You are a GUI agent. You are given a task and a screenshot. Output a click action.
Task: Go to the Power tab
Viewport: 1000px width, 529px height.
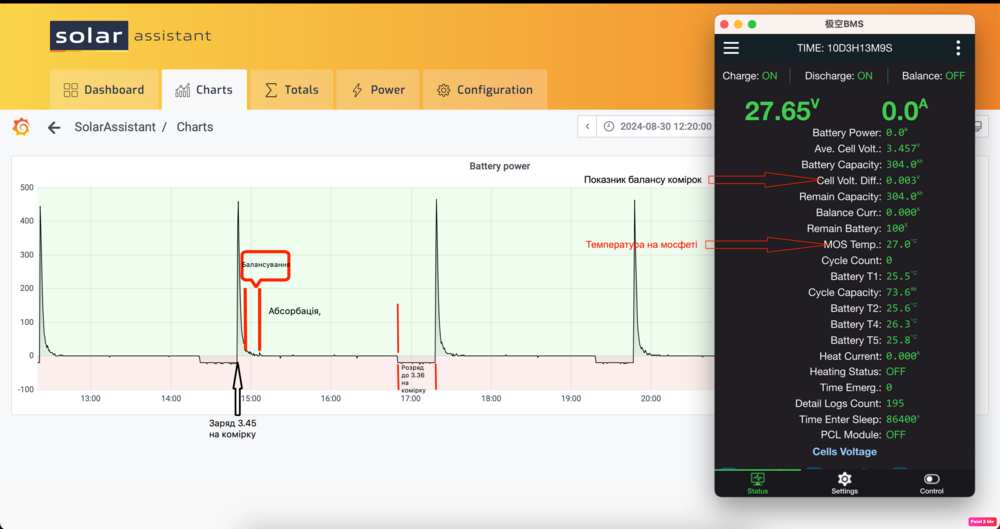378,90
